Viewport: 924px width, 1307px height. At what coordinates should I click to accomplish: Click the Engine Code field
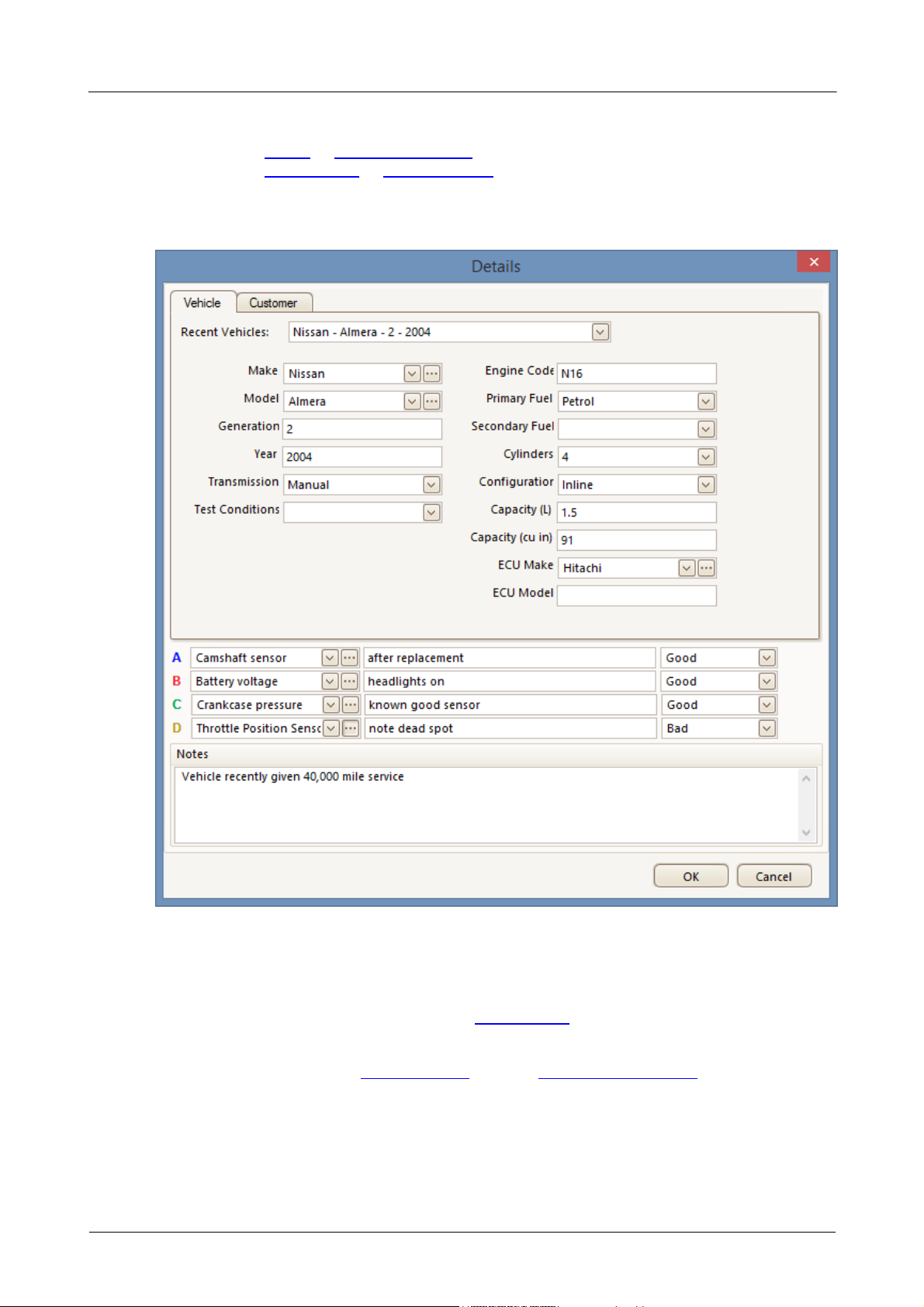tap(637, 374)
